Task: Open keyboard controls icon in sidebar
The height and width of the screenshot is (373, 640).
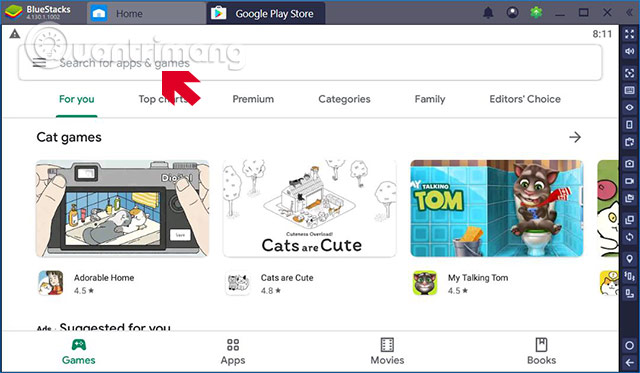Action: 629,90
